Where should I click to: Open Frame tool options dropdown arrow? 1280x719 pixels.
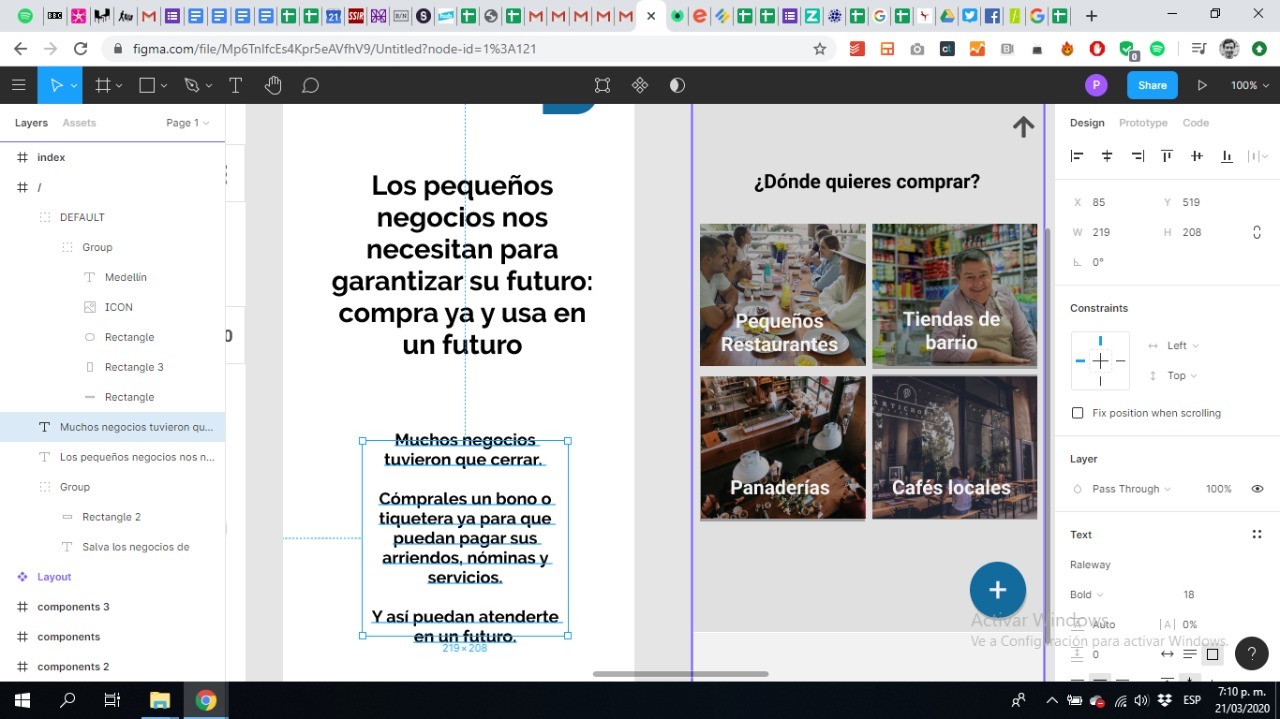click(119, 86)
